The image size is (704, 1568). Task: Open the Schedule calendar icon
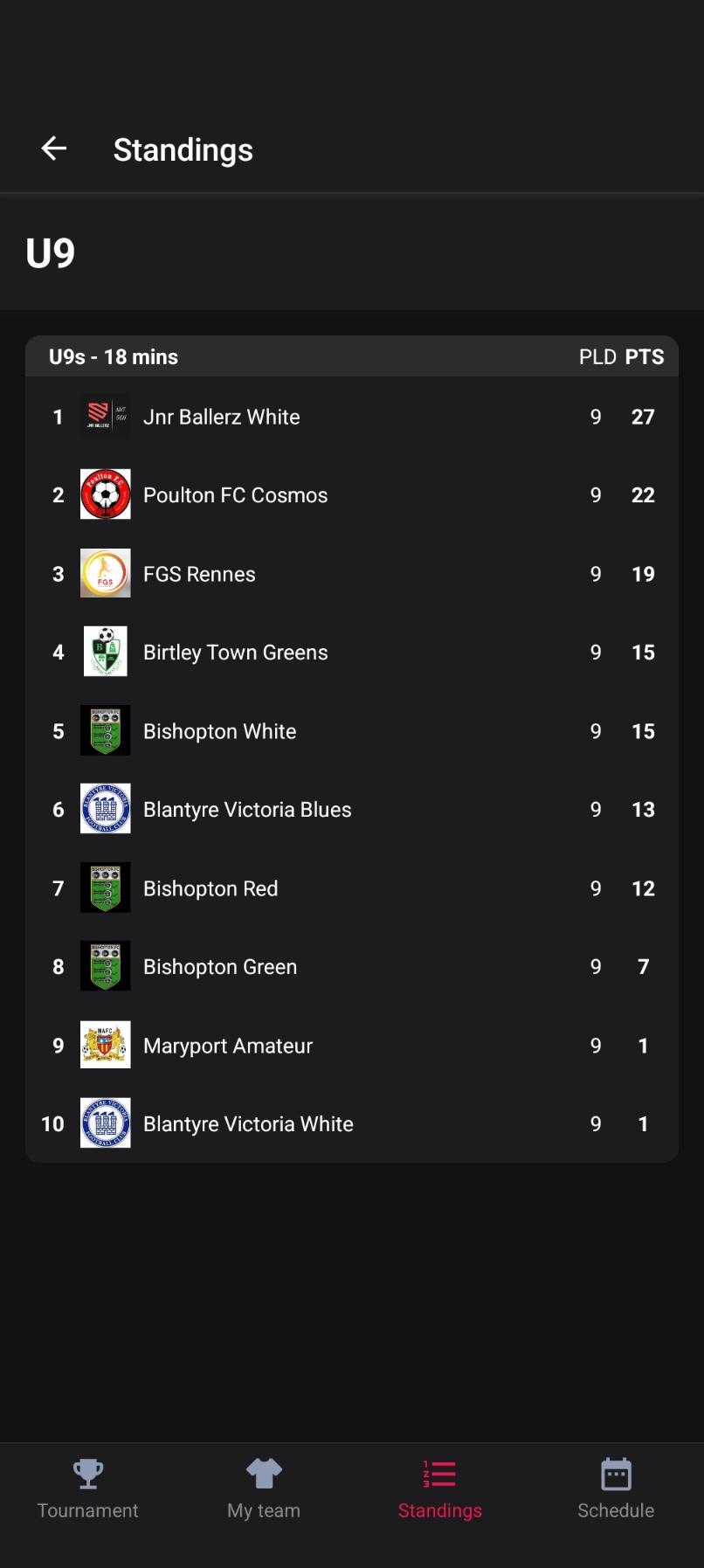(616, 1474)
